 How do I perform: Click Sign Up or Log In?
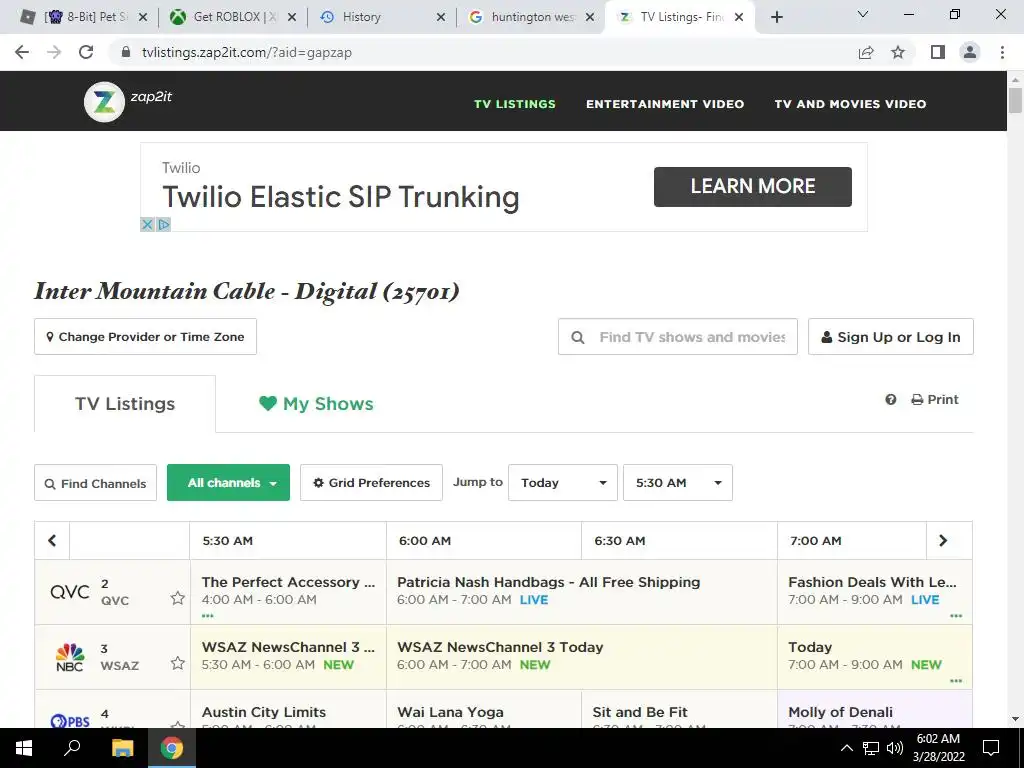[x=891, y=337]
